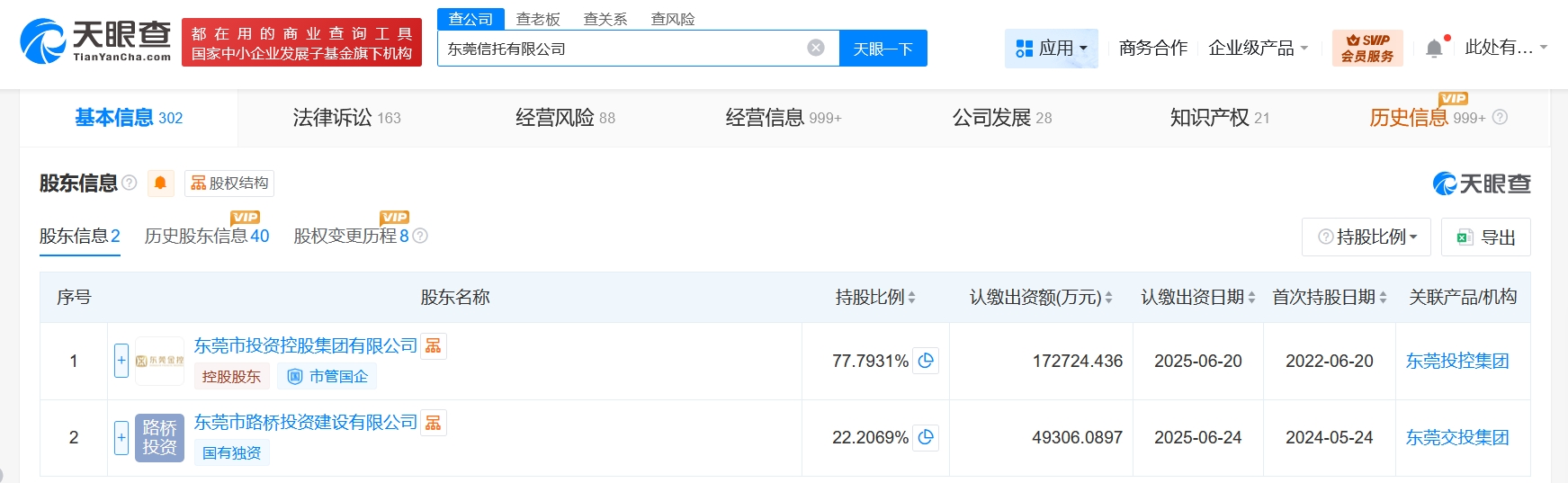Sort by 首次持股日期 column header
This screenshot has height=483, width=1568.
1329,298
